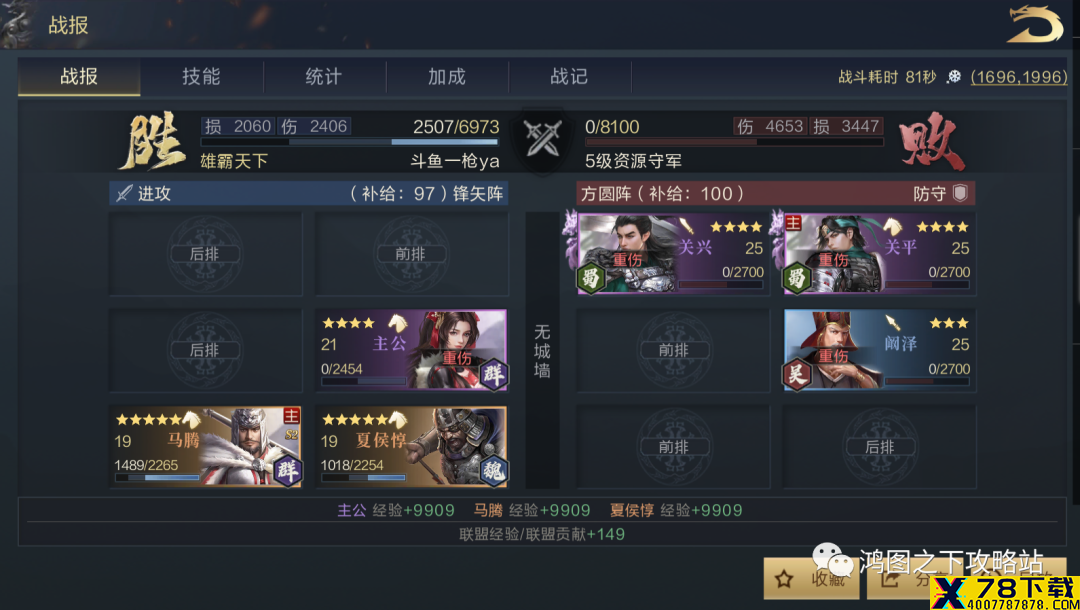Switch to the 技能 tab
Viewport: 1080px width, 610px height.
pyautogui.click(x=201, y=76)
